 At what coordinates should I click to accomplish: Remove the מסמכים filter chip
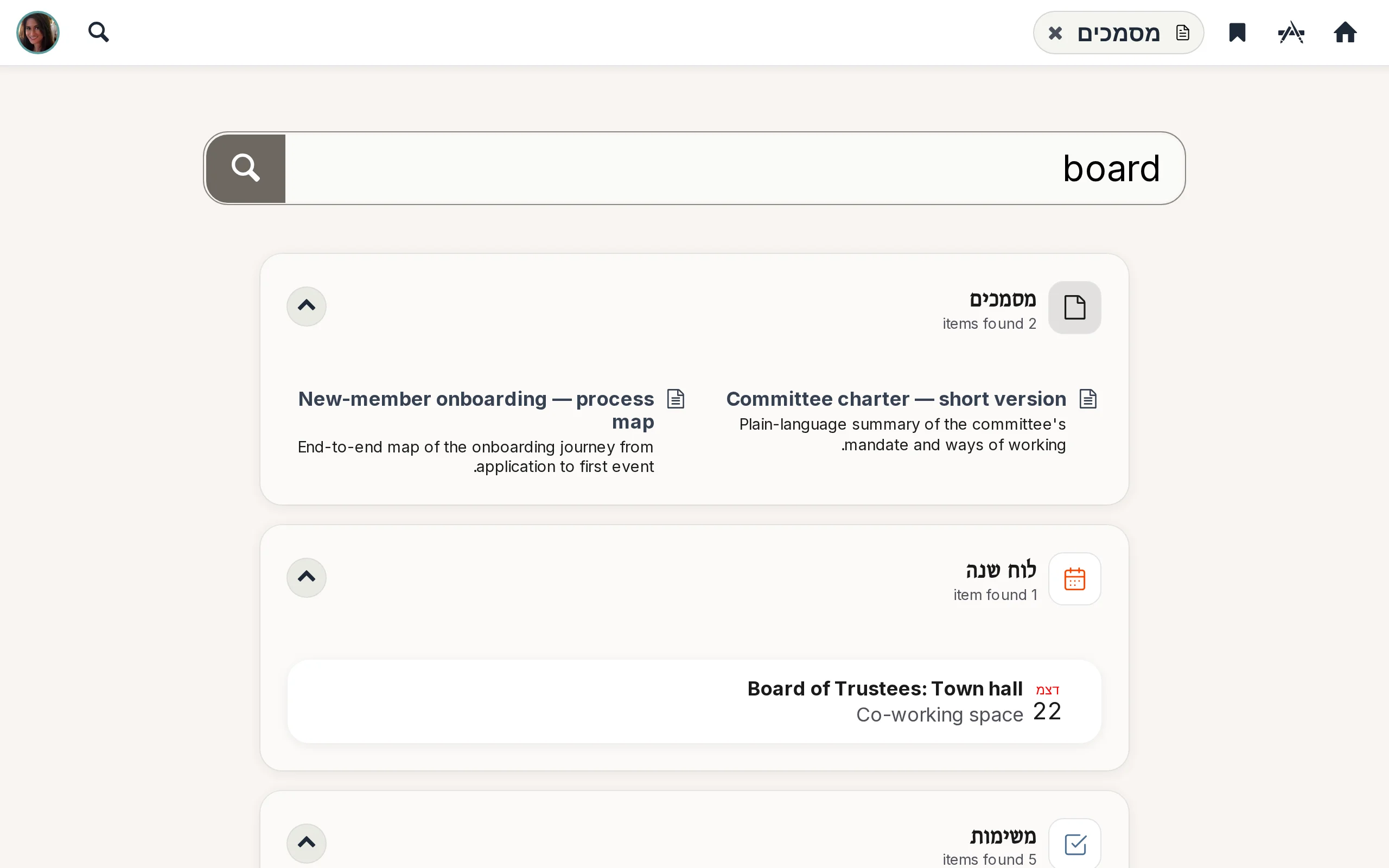(x=1055, y=33)
